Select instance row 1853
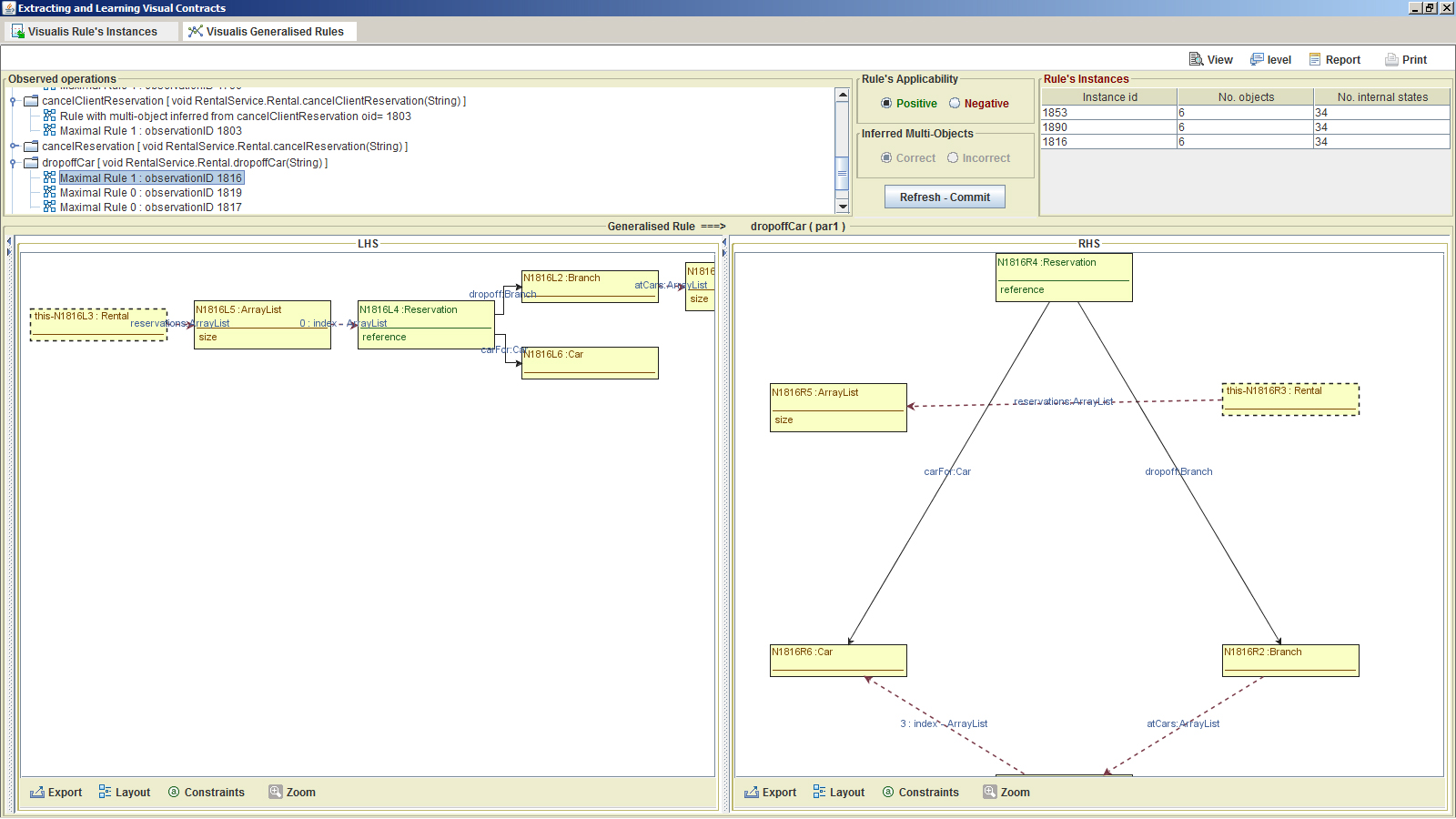 [1246, 113]
